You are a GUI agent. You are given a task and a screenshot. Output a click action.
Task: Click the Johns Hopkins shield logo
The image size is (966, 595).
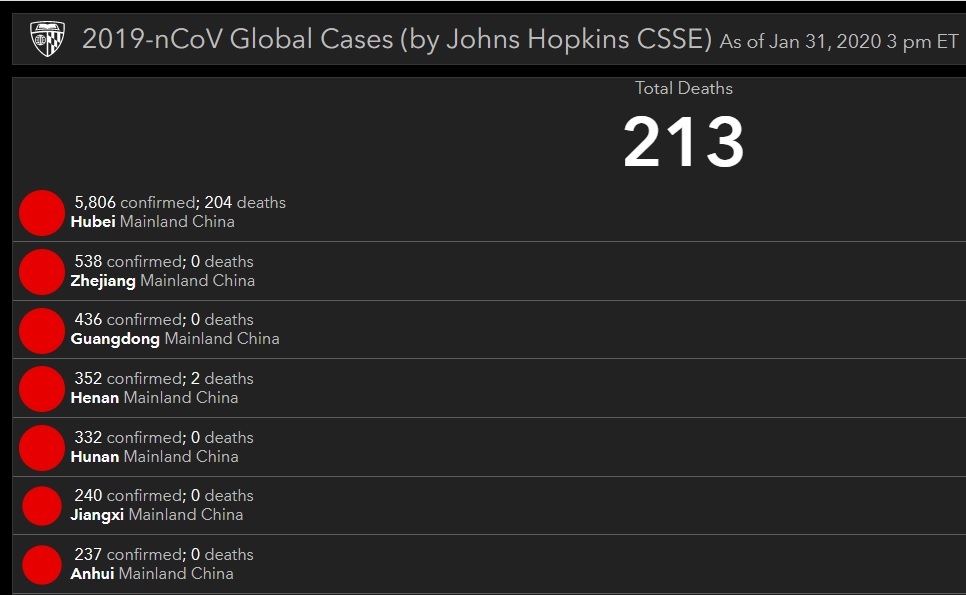point(47,39)
